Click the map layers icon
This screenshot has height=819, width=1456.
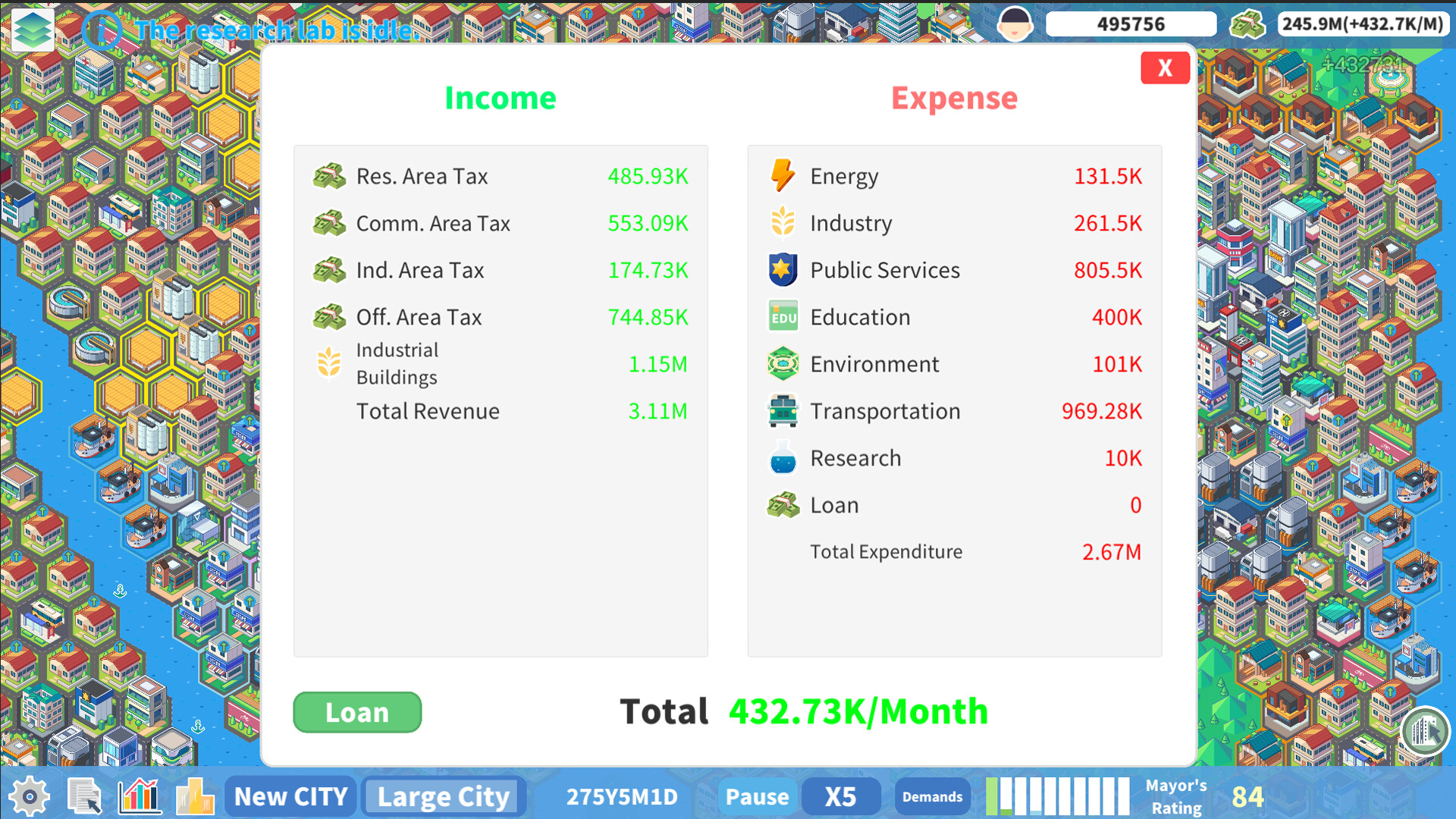(x=33, y=29)
